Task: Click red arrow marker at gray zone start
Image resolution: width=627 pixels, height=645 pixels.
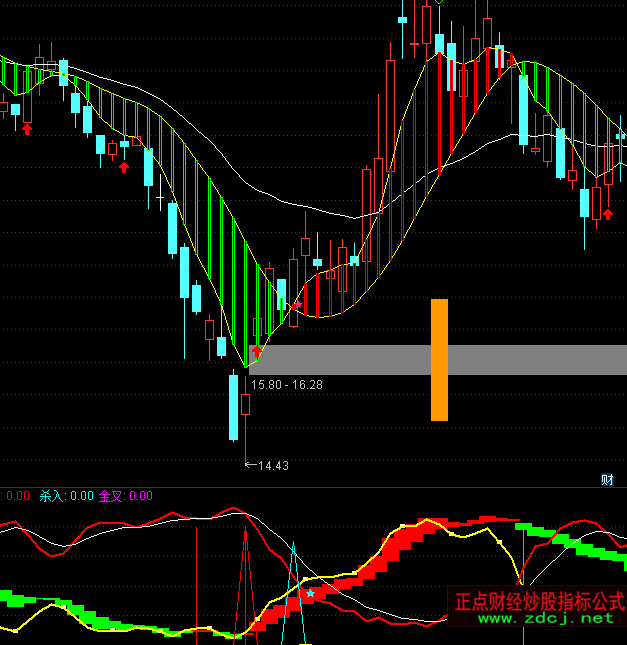Action: tap(257, 351)
